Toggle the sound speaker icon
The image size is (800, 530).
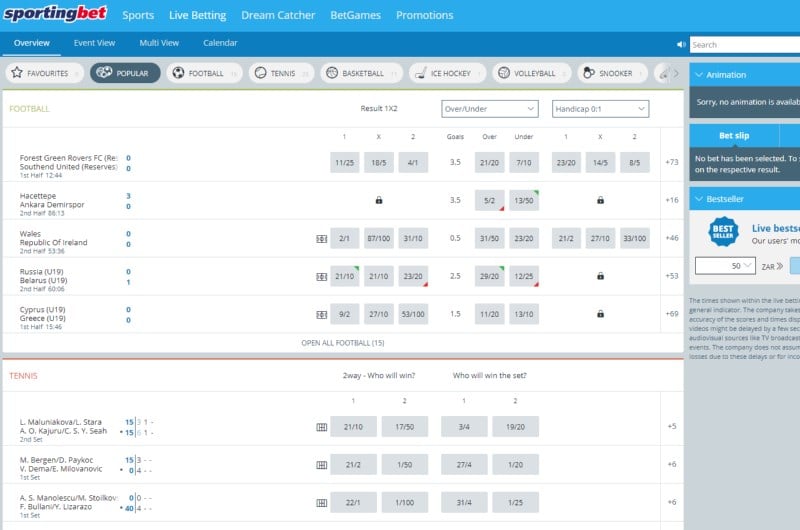(681, 45)
